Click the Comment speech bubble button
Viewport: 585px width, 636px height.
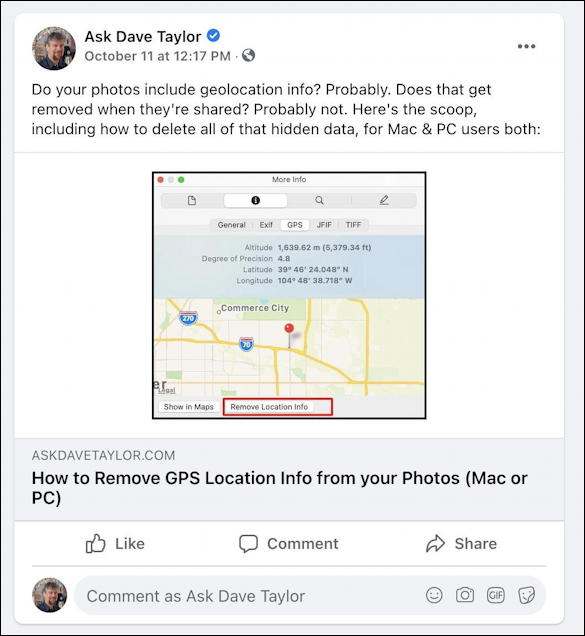(x=288, y=544)
